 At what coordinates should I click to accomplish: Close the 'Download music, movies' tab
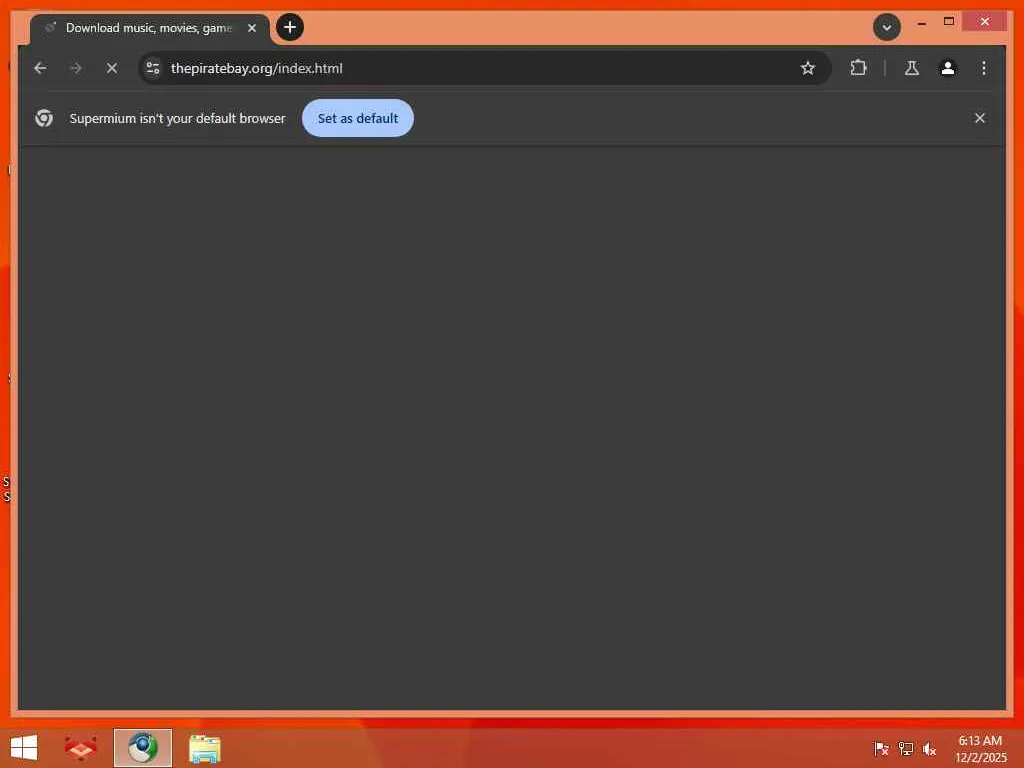[x=251, y=28]
